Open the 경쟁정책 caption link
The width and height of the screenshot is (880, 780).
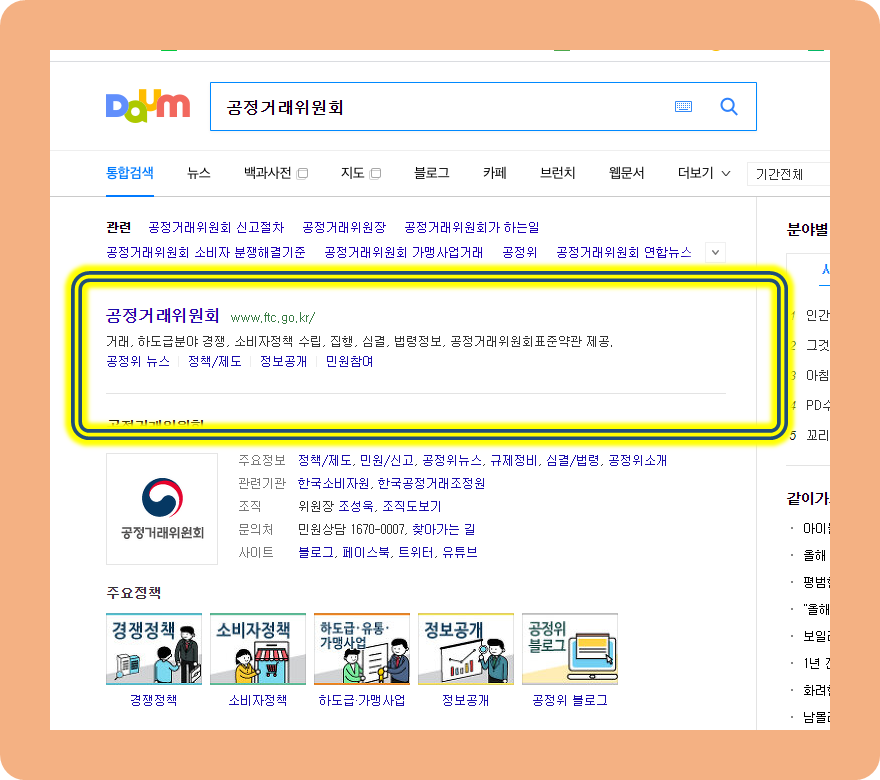(x=154, y=700)
